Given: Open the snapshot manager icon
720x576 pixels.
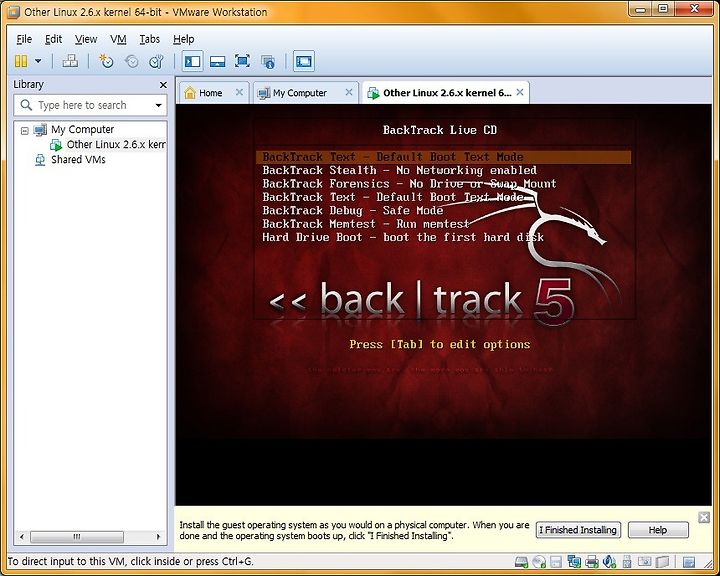Looking at the screenshot, I should click(157, 61).
